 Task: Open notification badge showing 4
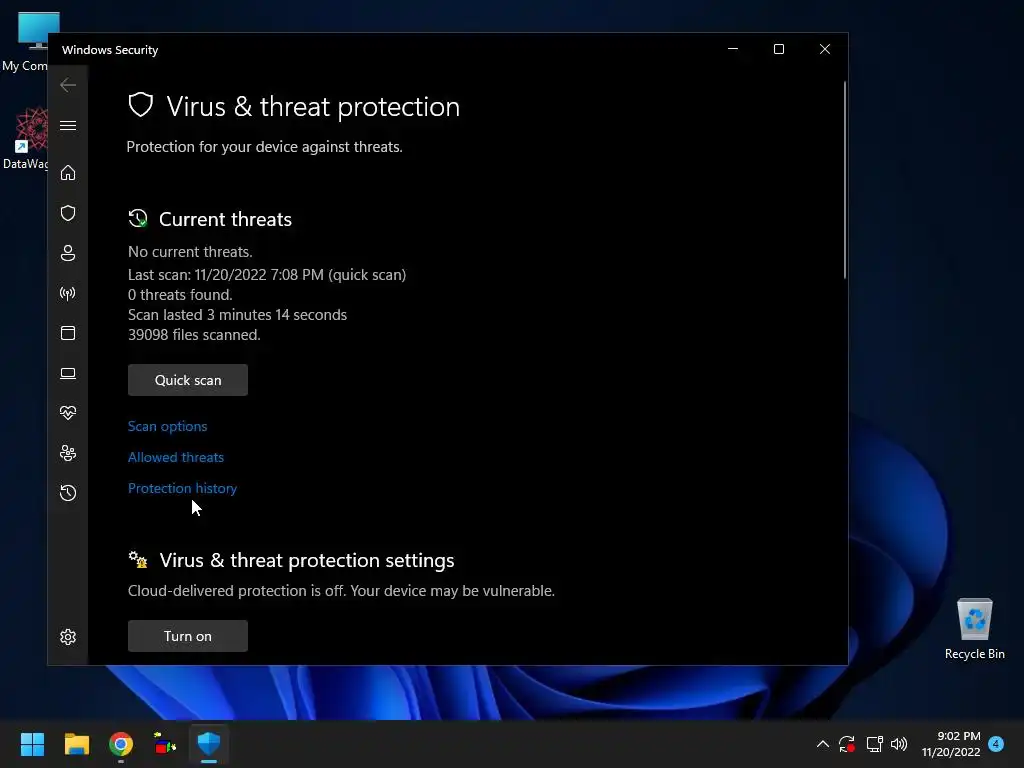[996, 743]
